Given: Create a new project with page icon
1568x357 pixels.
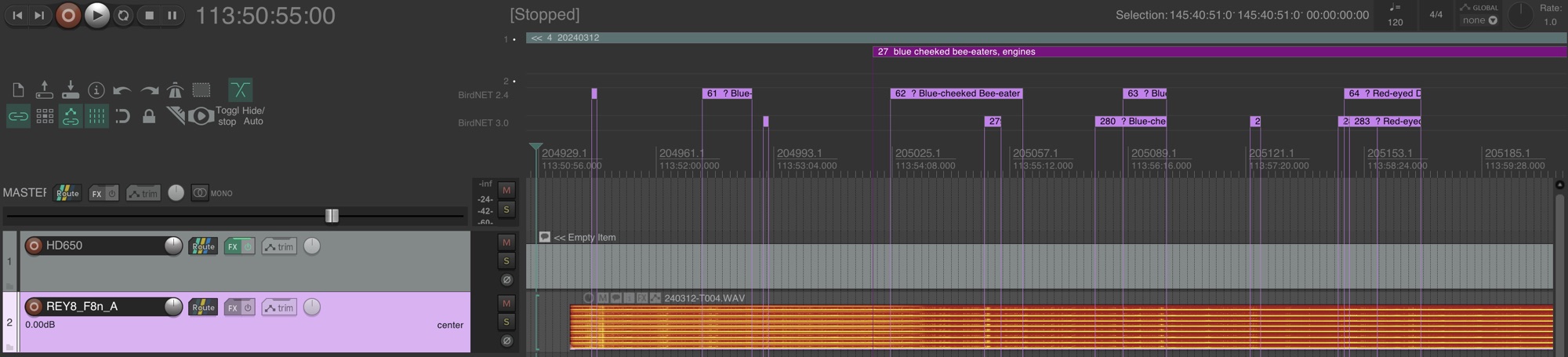Looking at the screenshot, I should (x=18, y=90).
